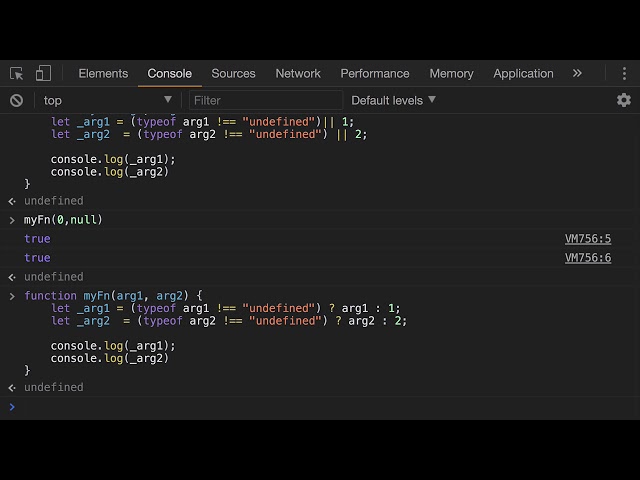The height and width of the screenshot is (480, 640).
Task: Click the _arg2 line with || 2
Action: coord(209,134)
